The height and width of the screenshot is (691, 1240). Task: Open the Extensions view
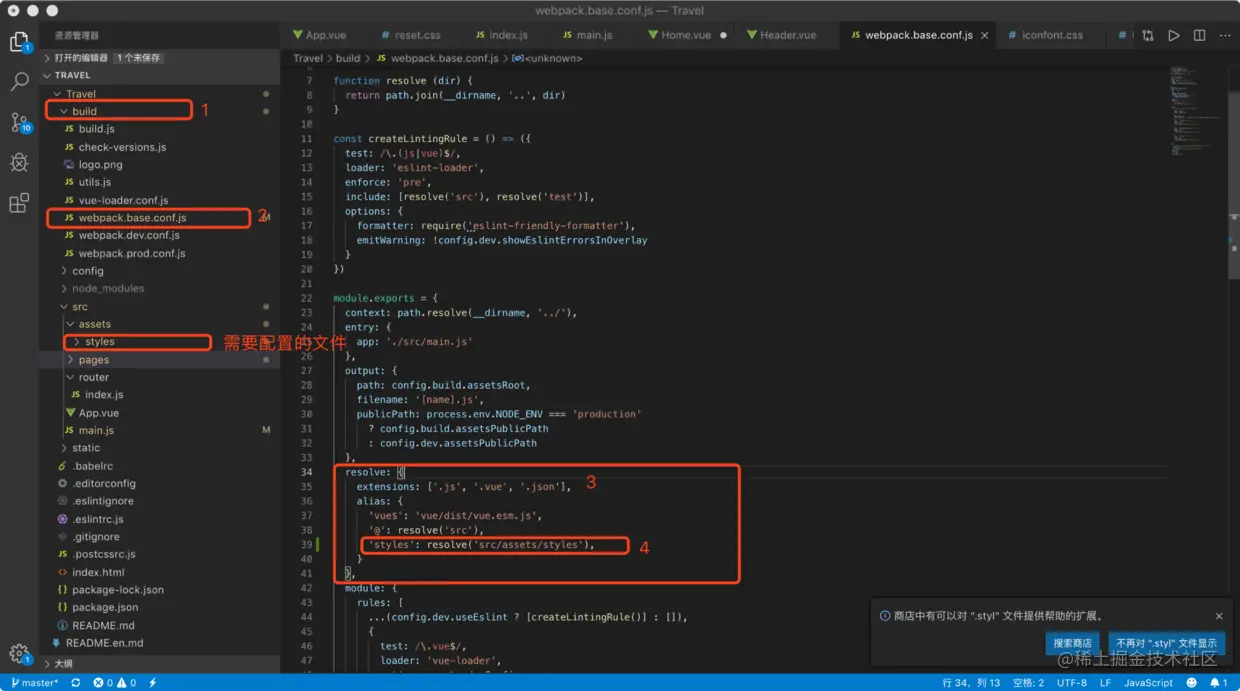tap(19, 204)
